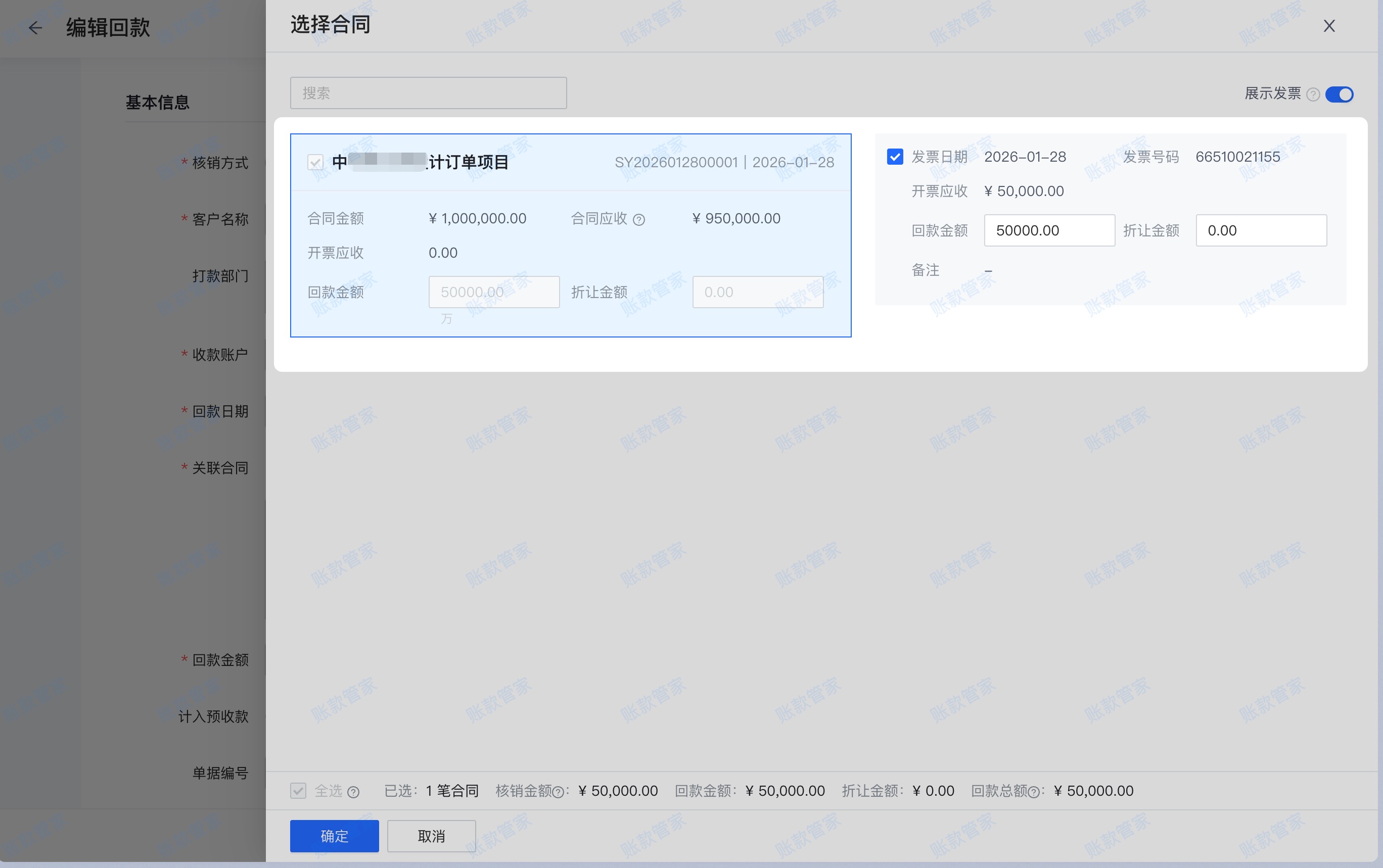Click the invoice 回款金额 field showing 50000.00
Viewport: 1383px width, 868px height.
point(1049,230)
